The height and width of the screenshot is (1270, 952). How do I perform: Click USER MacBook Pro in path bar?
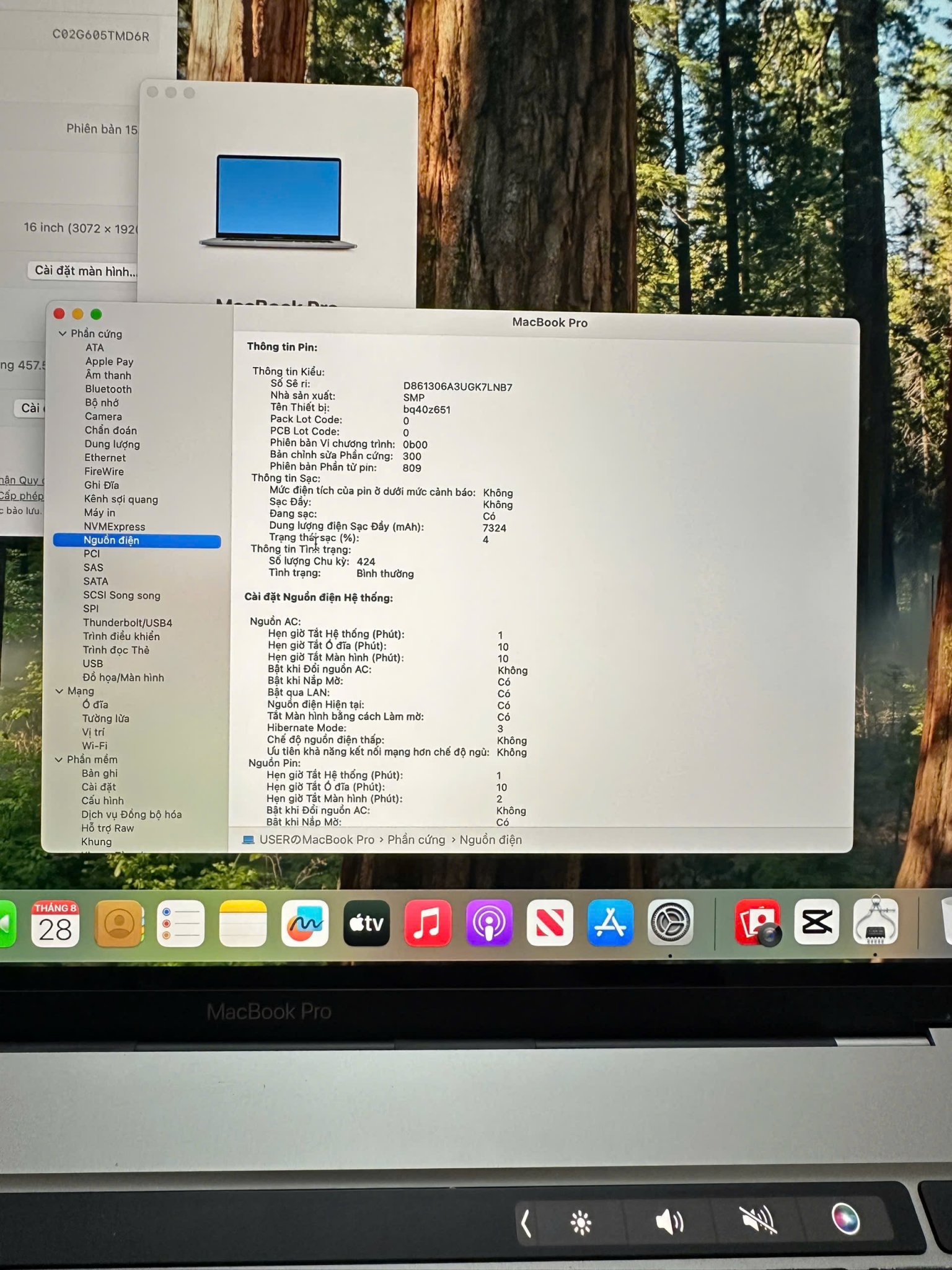317,840
